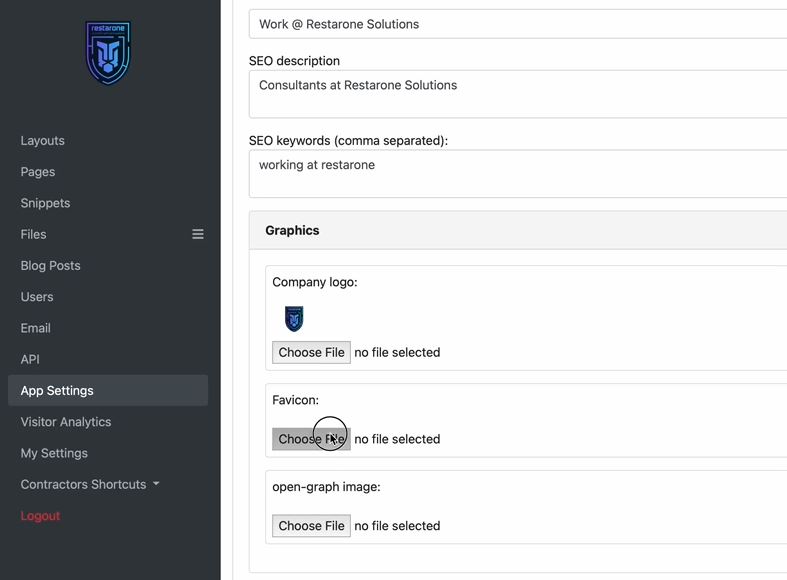The width and height of the screenshot is (787, 580).
Task: Click the 'SEO description' label
Action: click(294, 61)
